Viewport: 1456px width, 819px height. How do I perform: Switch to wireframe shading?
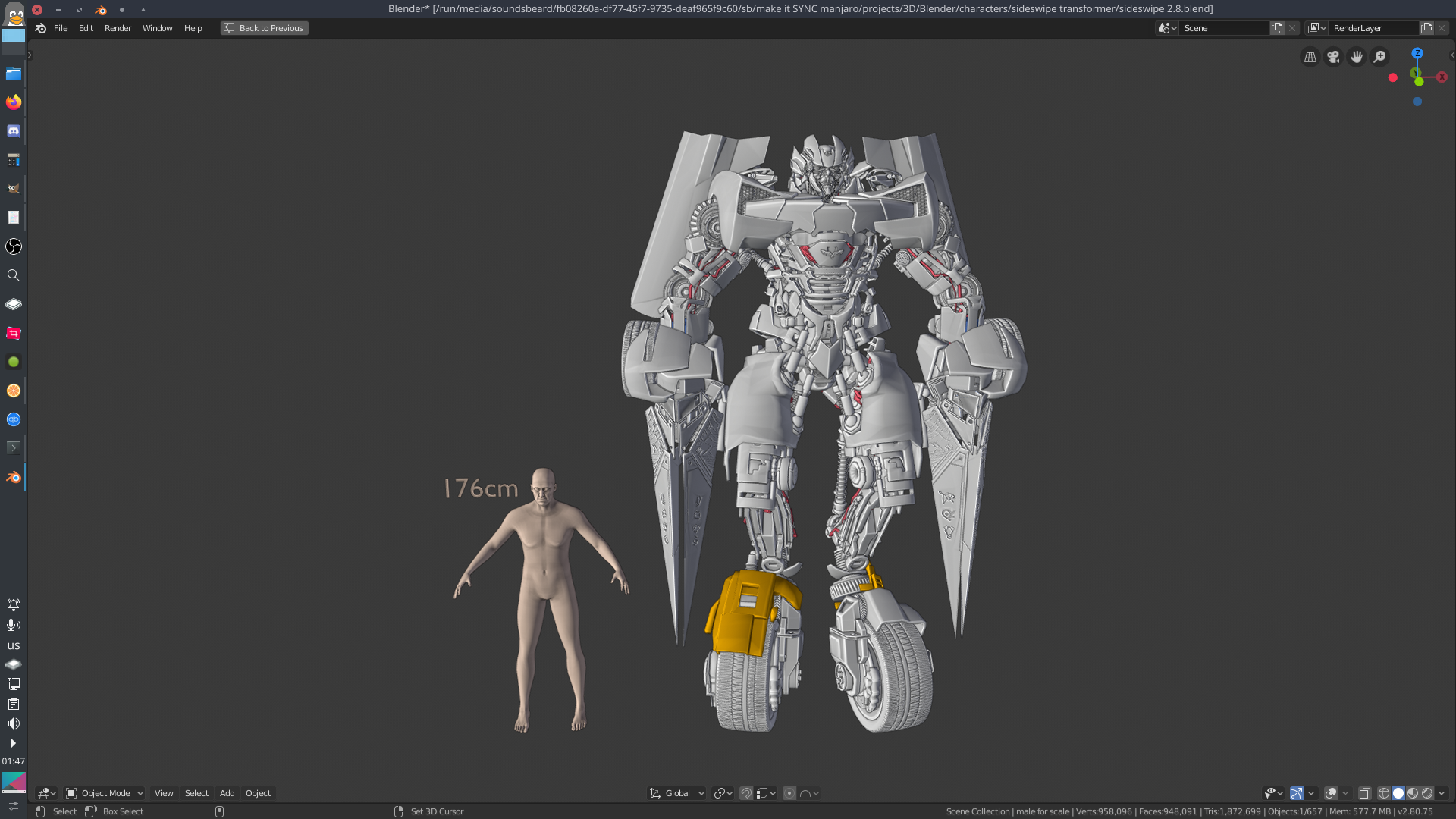tap(1384, 793)
